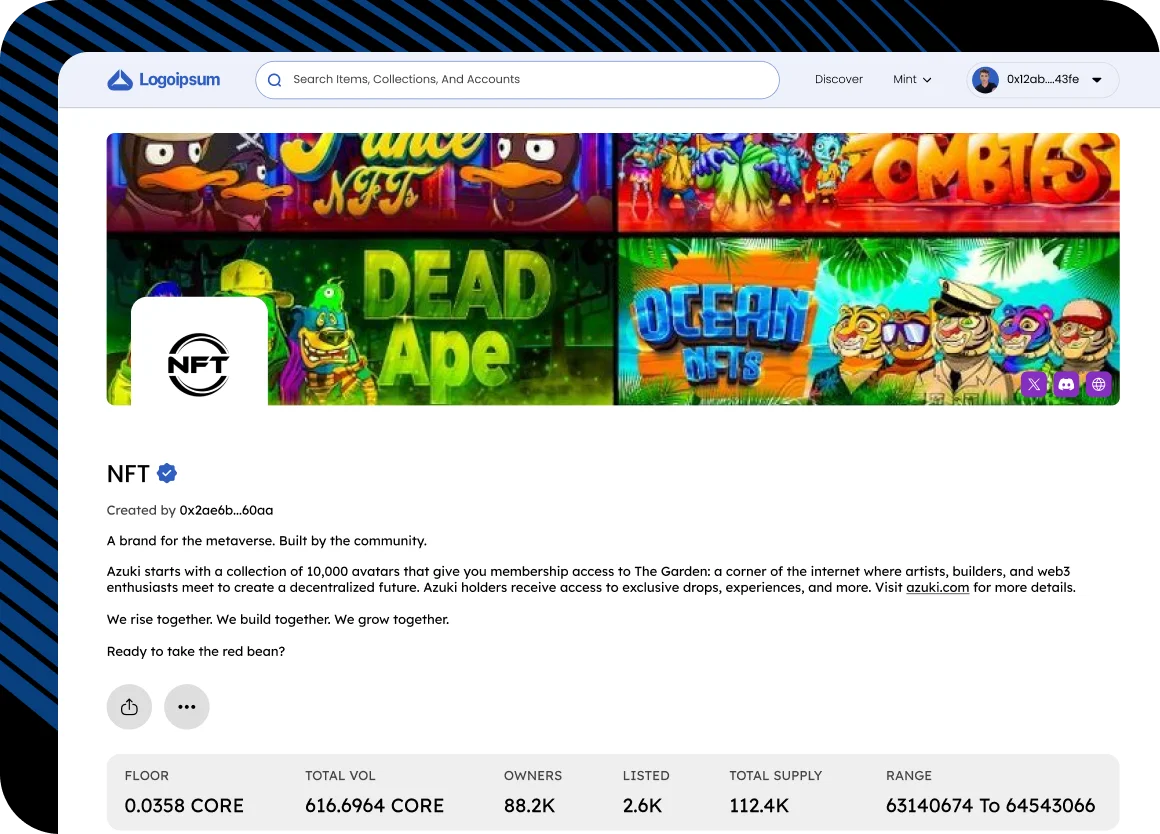Open the X (Twitter) social link
The width and height of the screenshot is (1160, 834).
tap(1034, 384)
